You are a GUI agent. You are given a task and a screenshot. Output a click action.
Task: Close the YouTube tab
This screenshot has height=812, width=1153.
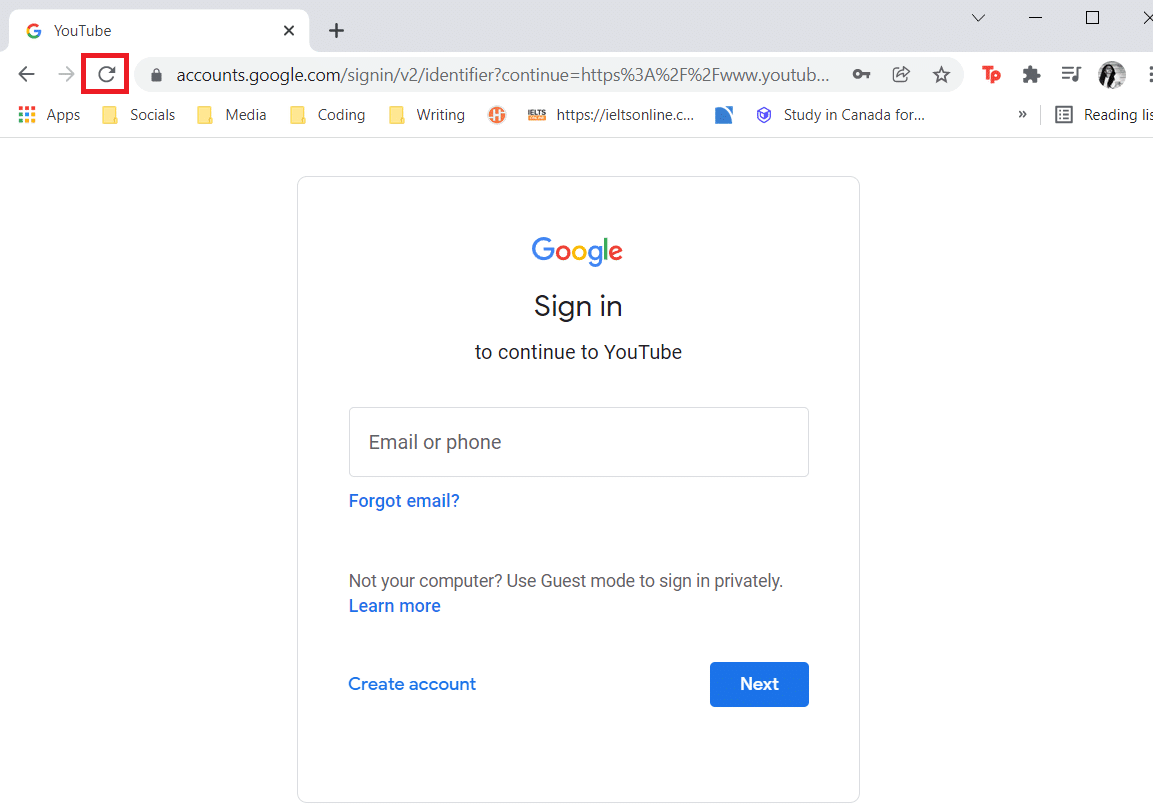(x=289, y=31)
